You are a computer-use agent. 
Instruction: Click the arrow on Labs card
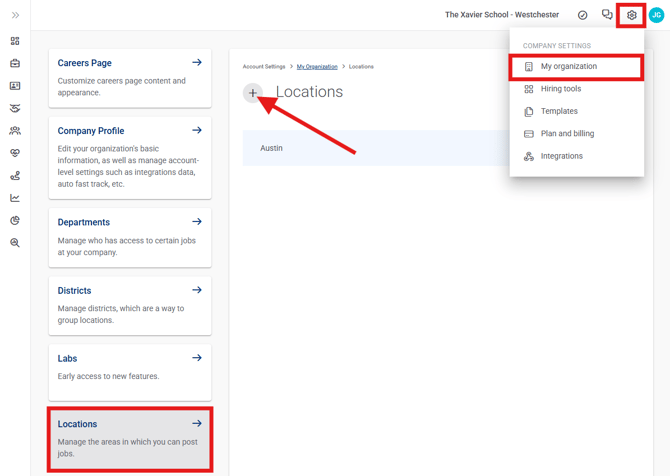pos(197,358)
